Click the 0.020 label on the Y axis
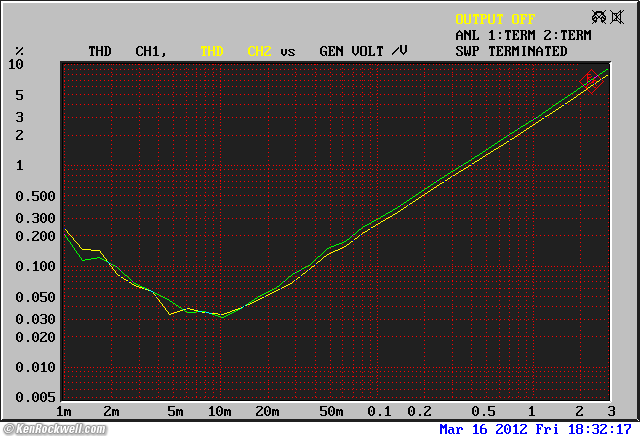Image resolution: width=640 pixels, height=436 pixels. click(x=36, y=337)
